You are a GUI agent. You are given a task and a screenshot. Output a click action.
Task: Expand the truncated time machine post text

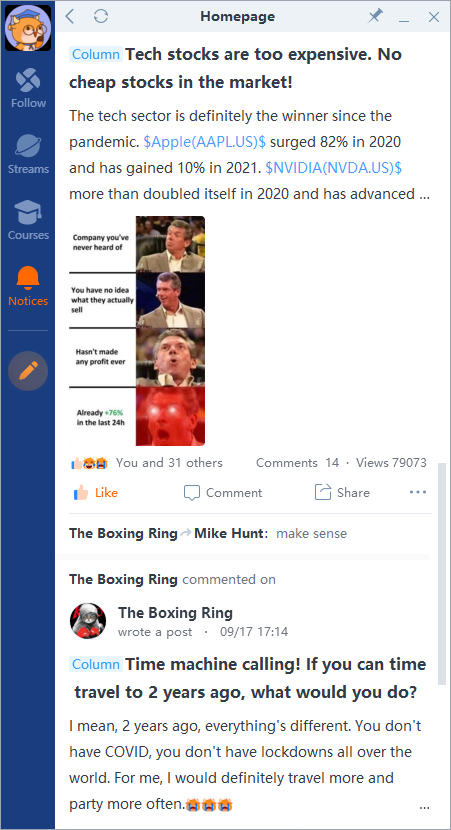click(x=425, y=808)
